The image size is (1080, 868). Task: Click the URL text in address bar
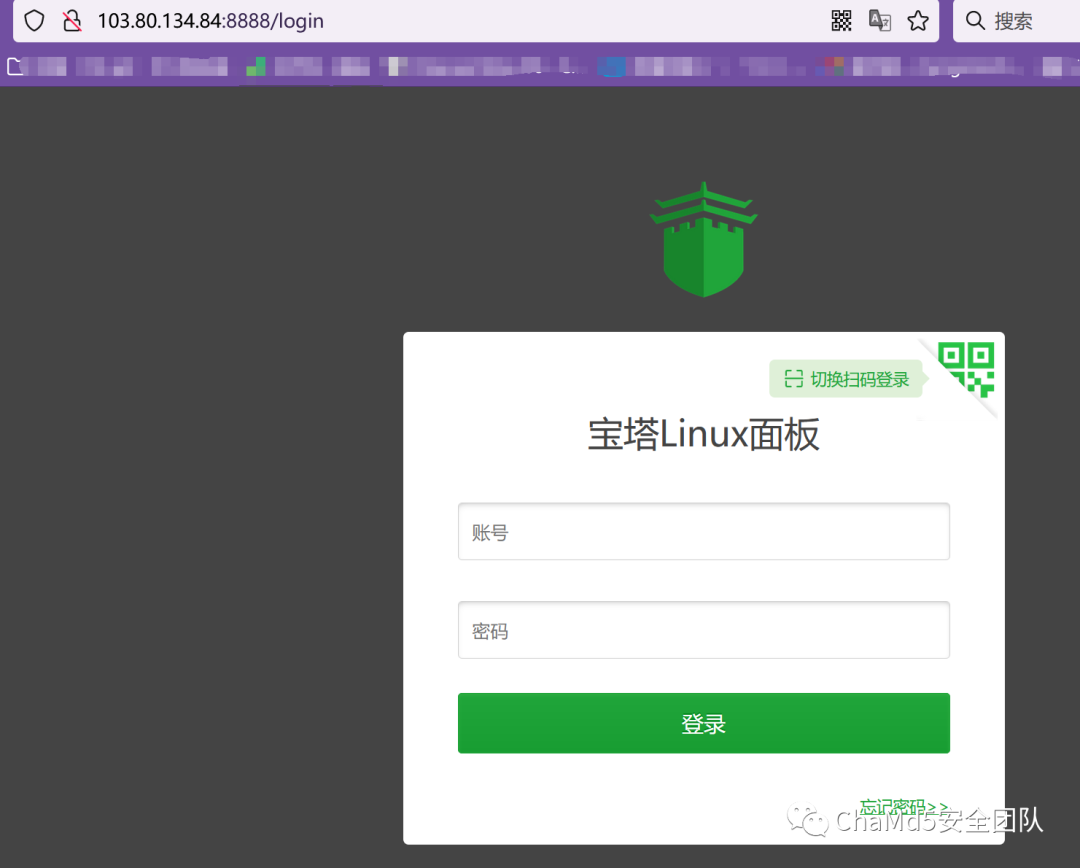coord(211,21)
